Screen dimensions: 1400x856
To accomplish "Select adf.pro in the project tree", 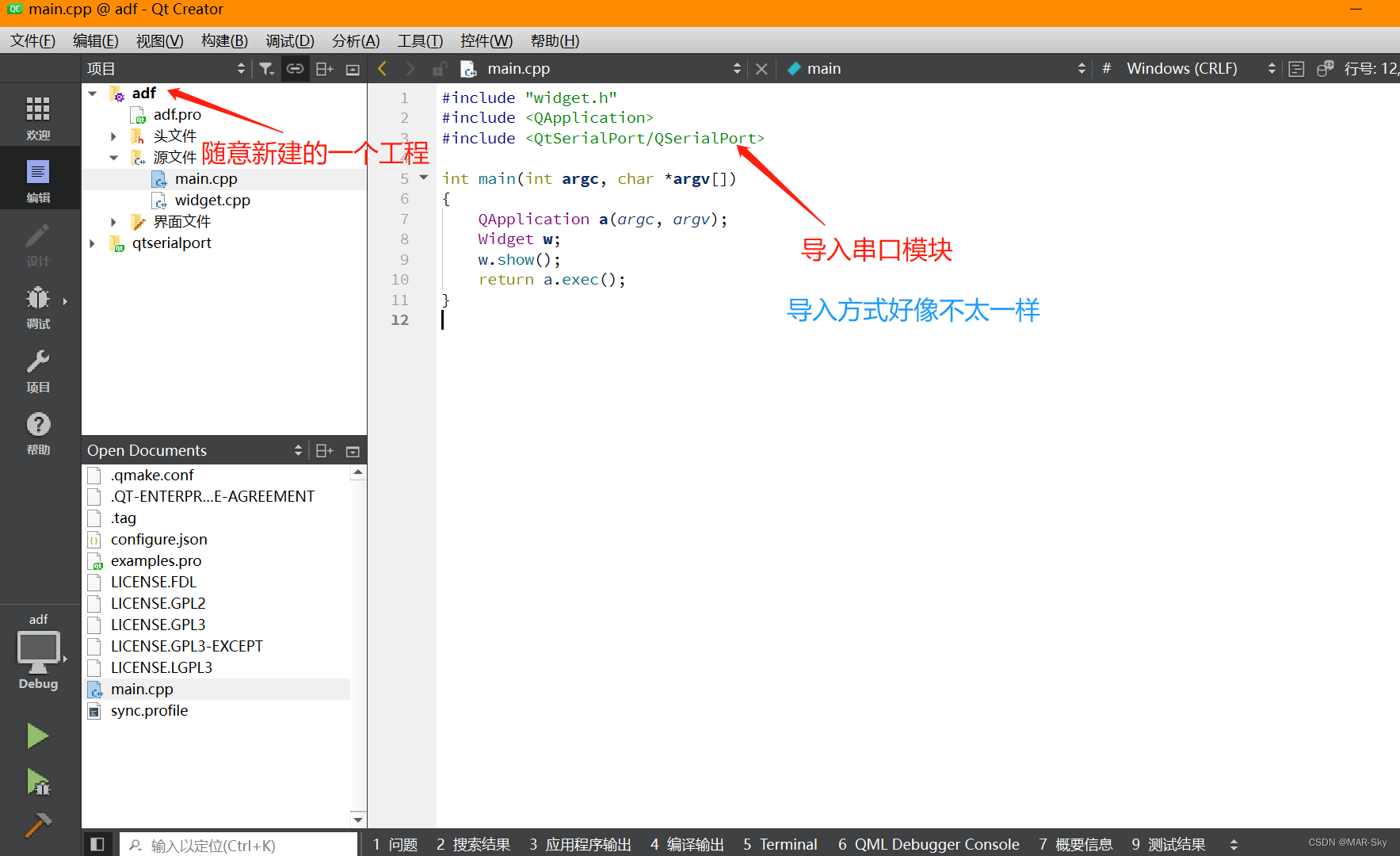I will pyautogui.click(x=177, y=115).
